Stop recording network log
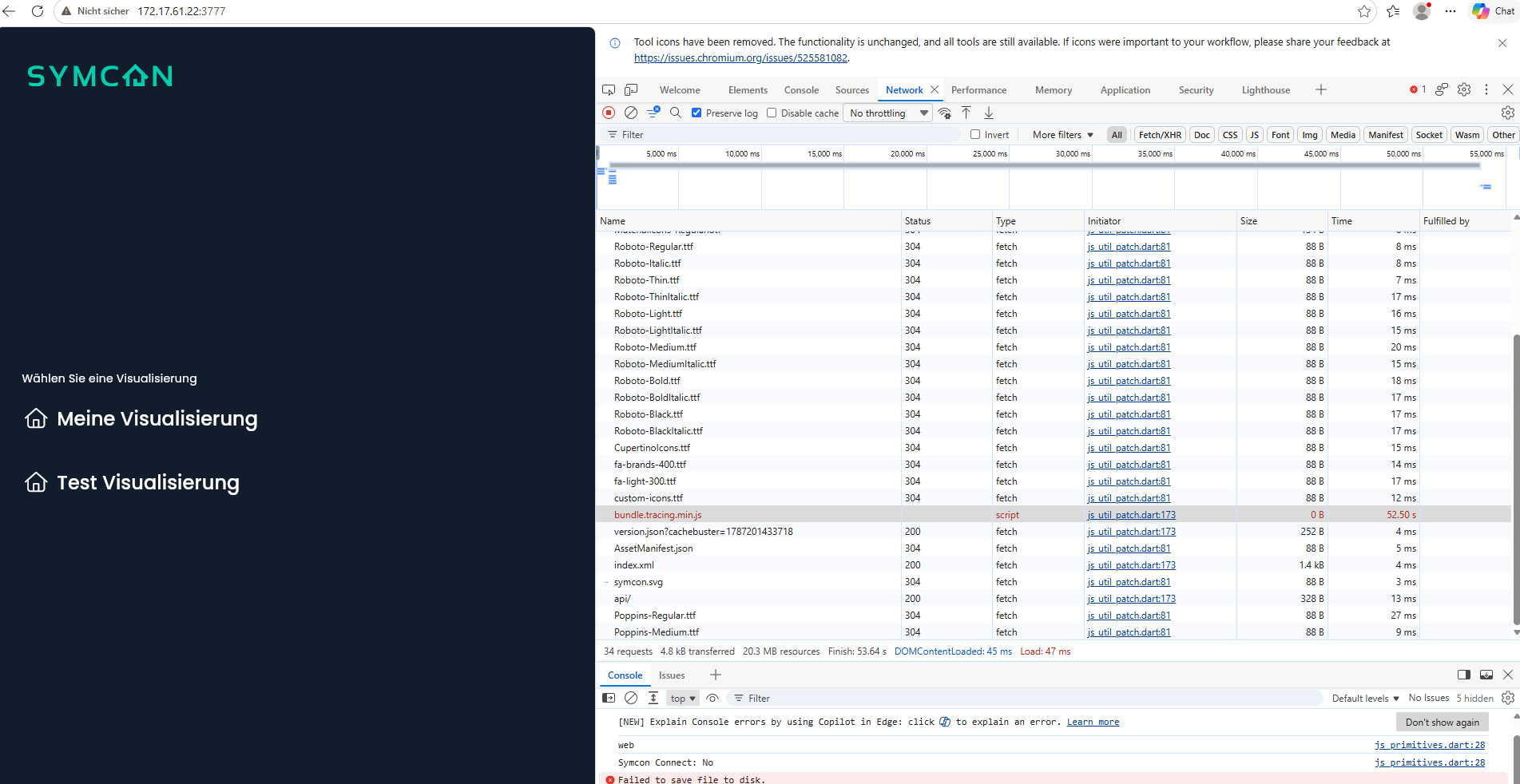 pos(609,113)
